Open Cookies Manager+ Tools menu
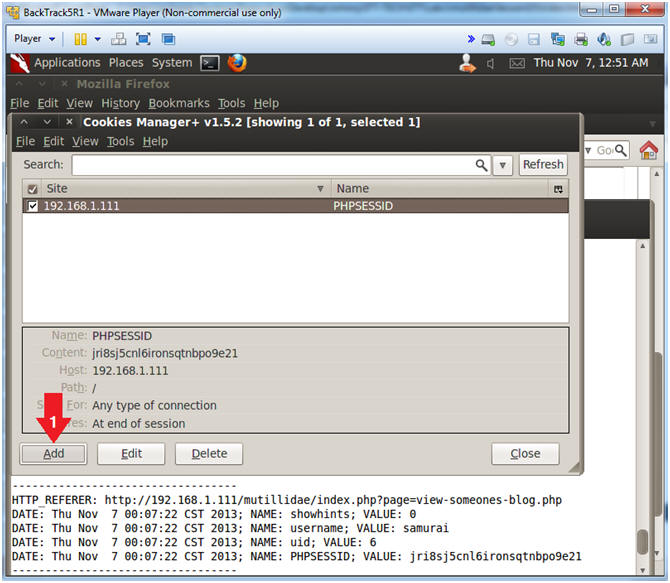Image resolution: width=670 pixels, height=583 pixels. click(x=120, y=141)
